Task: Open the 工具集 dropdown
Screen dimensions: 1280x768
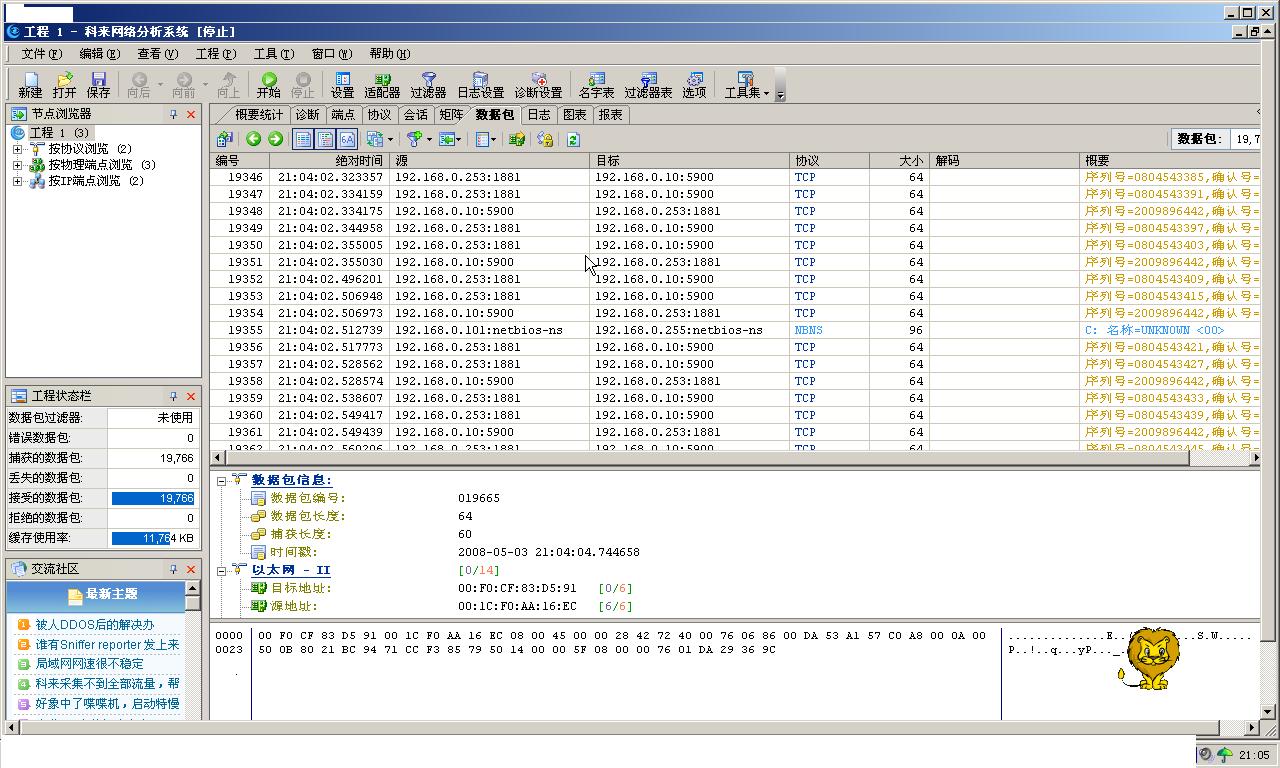Action: pyautogui.click(x=746, y=85)
